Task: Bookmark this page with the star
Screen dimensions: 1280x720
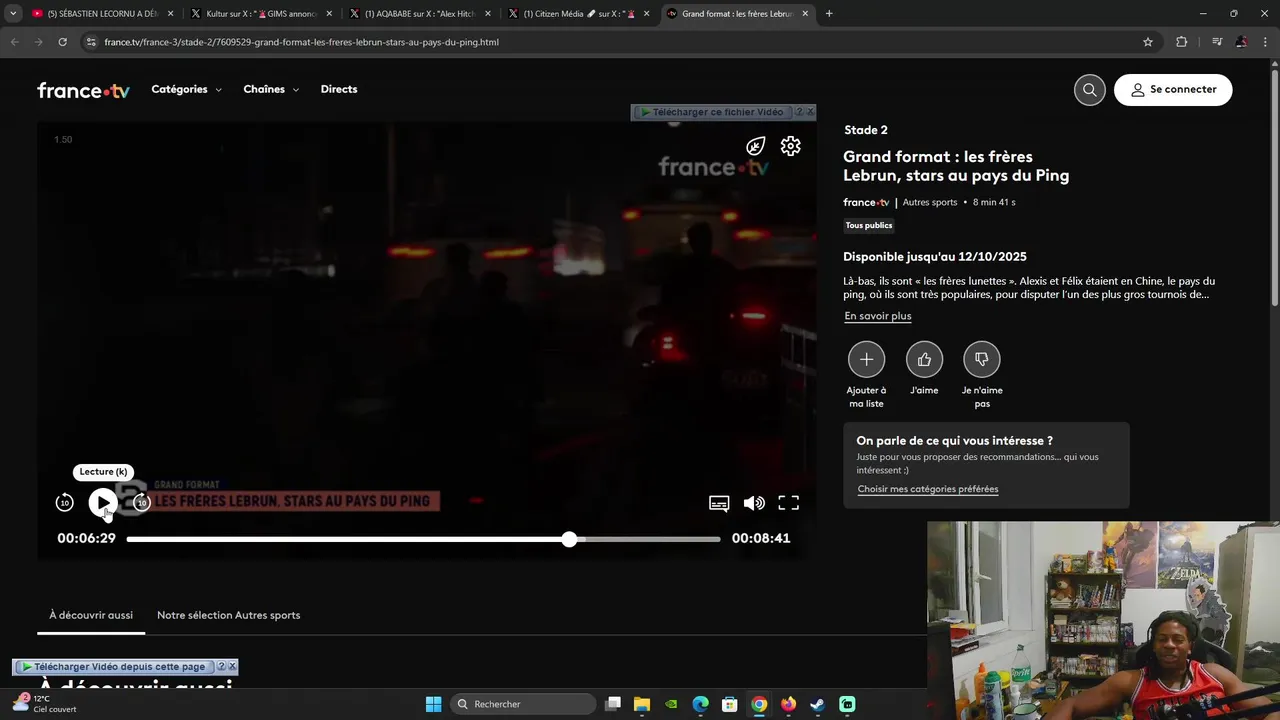Action: 1148,42
